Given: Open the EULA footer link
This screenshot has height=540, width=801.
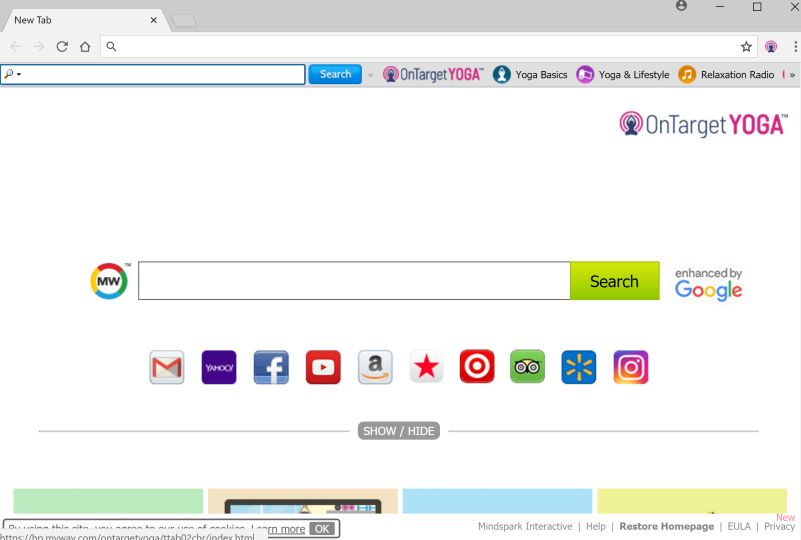Looking at the screenshot, I should (739, 526).
